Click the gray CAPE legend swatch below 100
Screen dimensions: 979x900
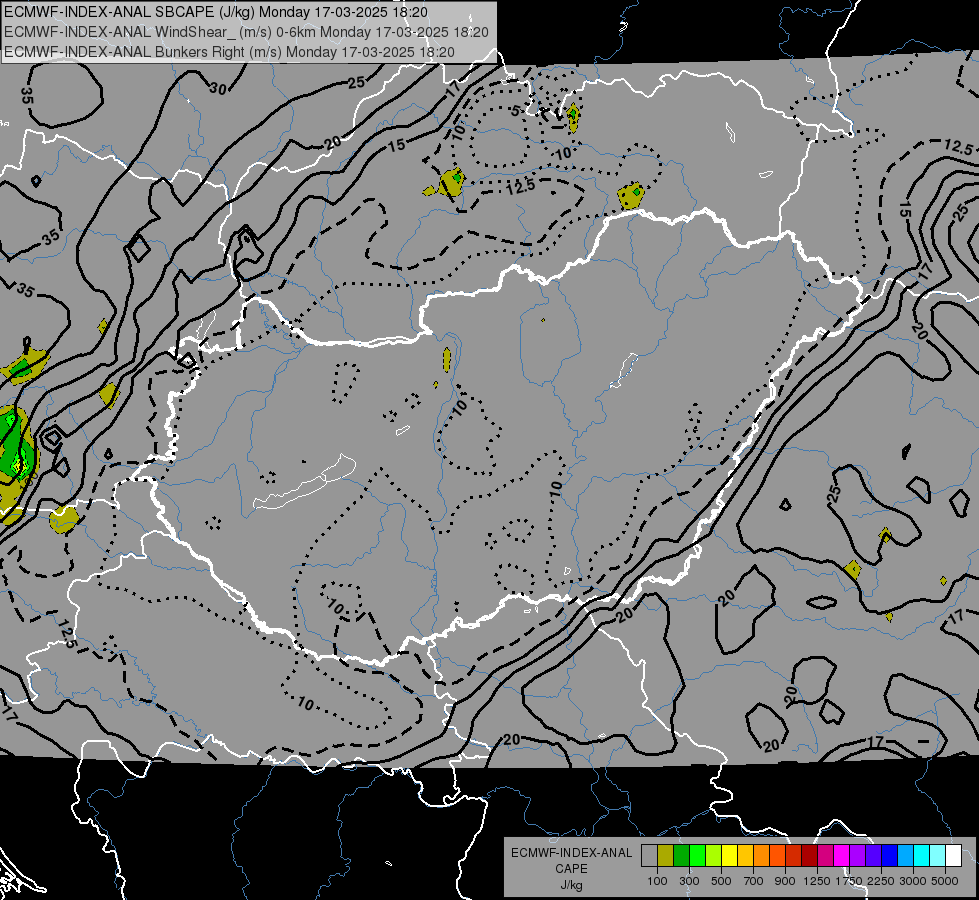click(x=649, y=856)
